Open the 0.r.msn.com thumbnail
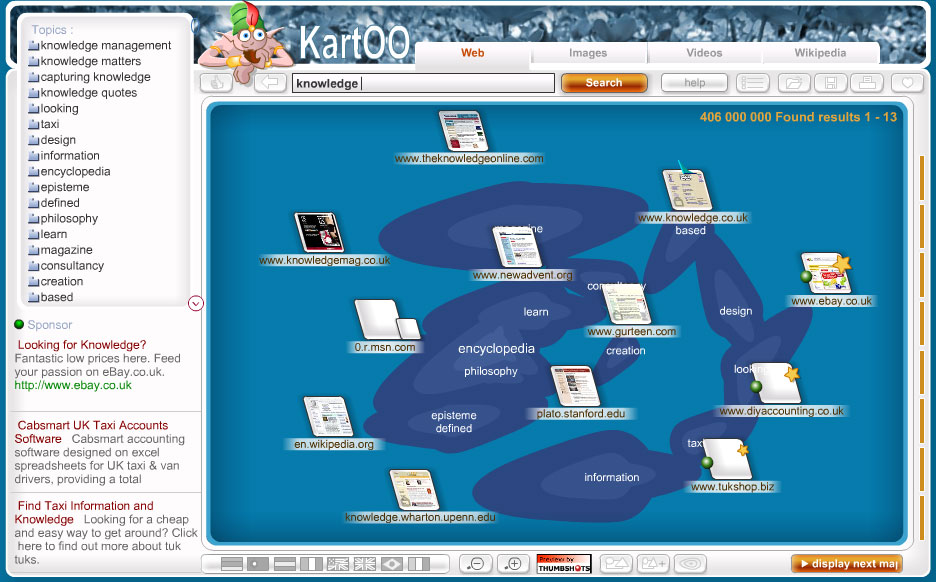The image size is (936, 582). click(387, 320)
